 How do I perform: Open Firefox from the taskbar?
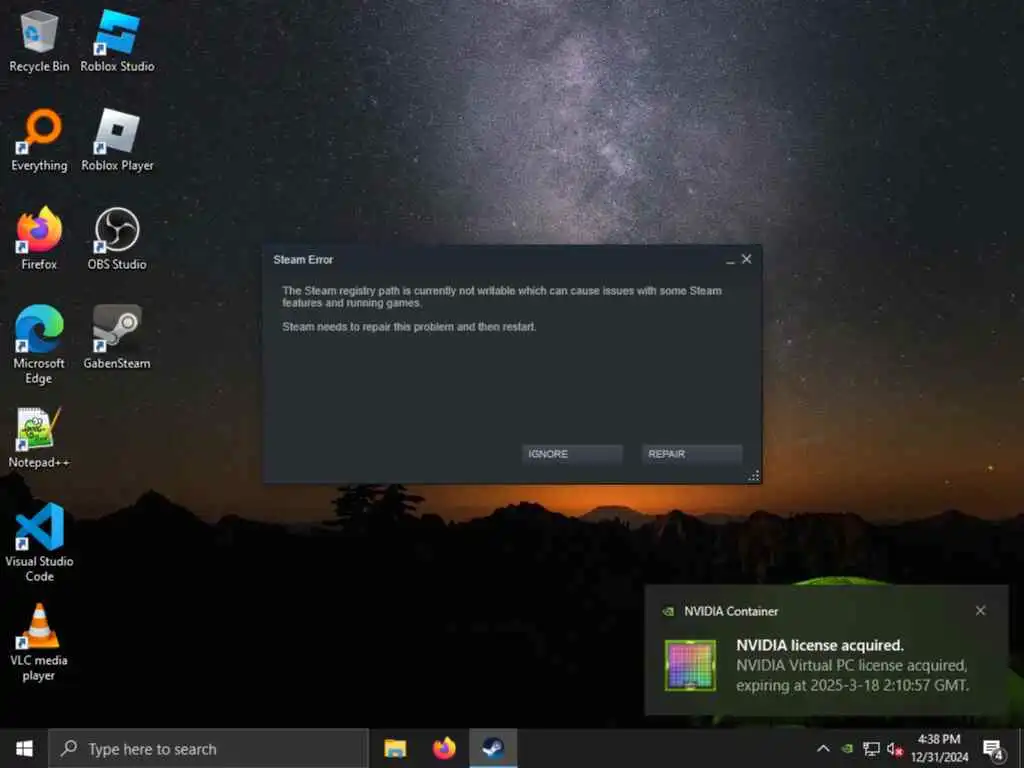444,748
